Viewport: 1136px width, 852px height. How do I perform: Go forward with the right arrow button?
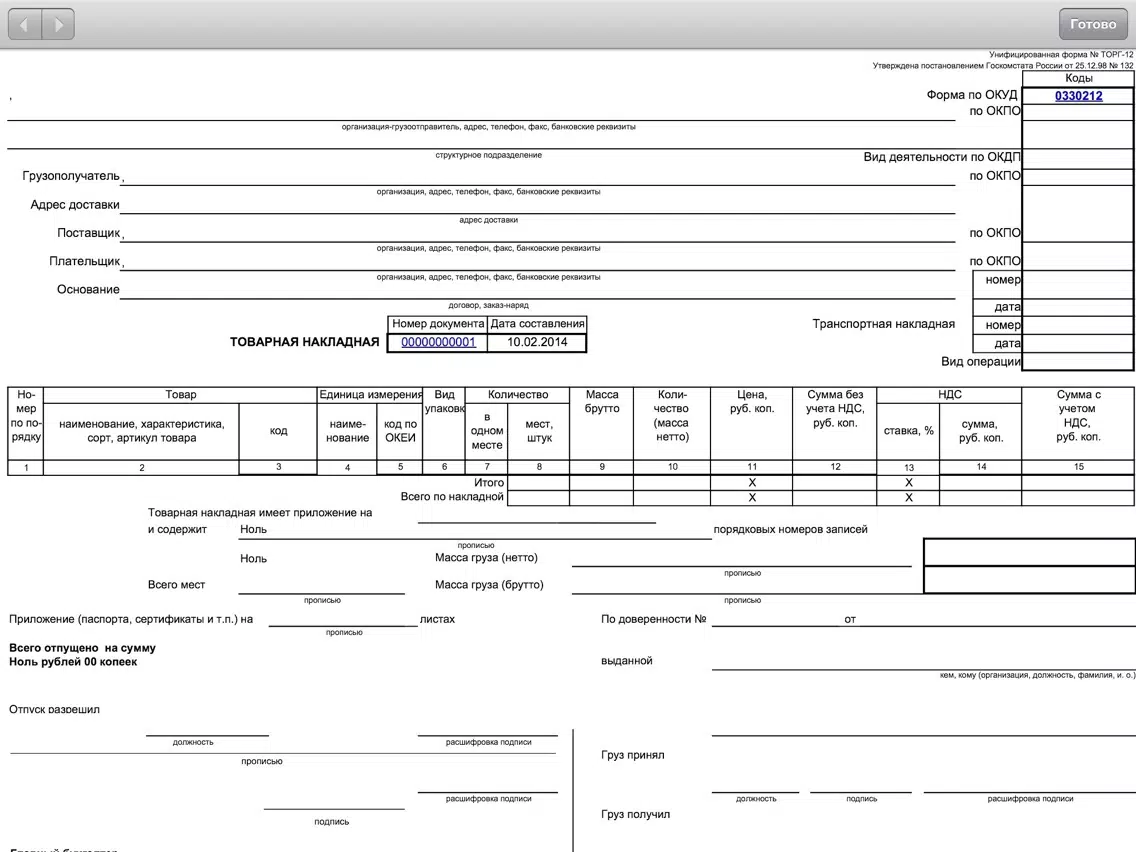59,24
